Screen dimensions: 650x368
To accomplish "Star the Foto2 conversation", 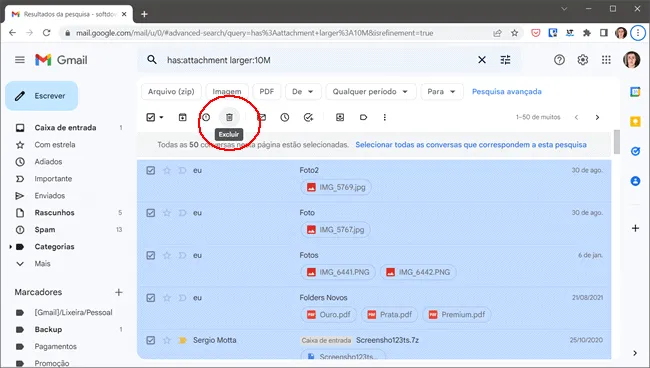I will (167, 170).
